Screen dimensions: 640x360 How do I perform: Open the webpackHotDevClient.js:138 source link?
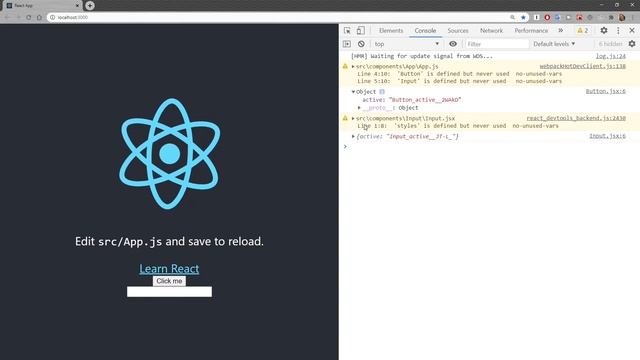point(582,66)
